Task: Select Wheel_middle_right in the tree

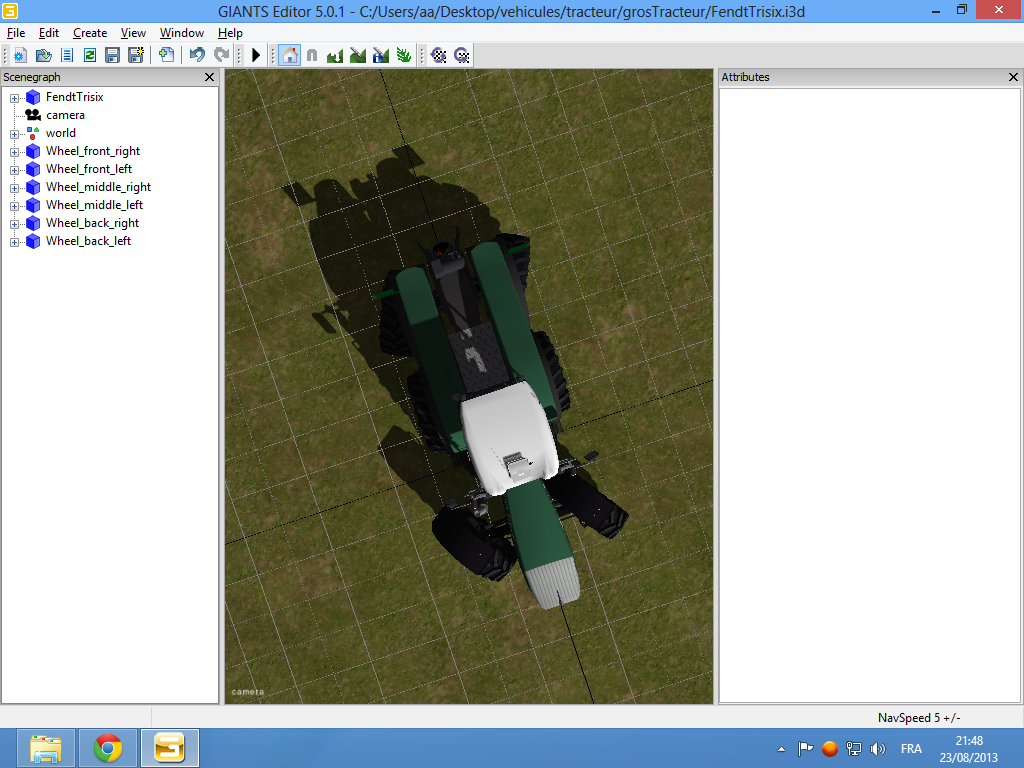Action: 98,187
